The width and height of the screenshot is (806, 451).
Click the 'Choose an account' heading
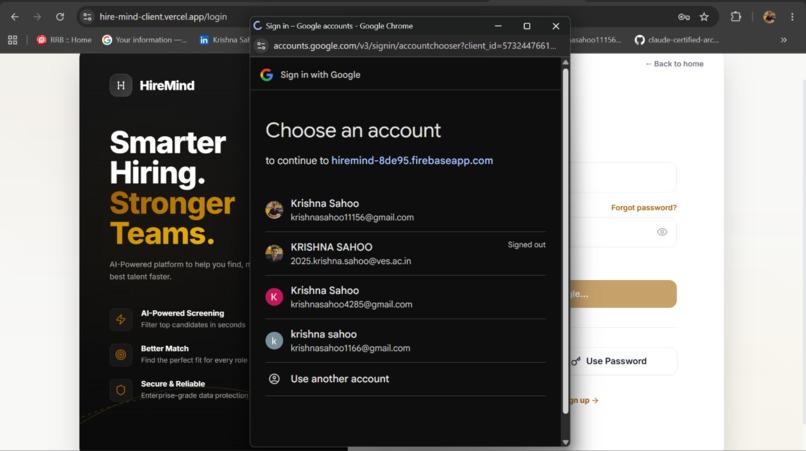[x=353, y=131]
